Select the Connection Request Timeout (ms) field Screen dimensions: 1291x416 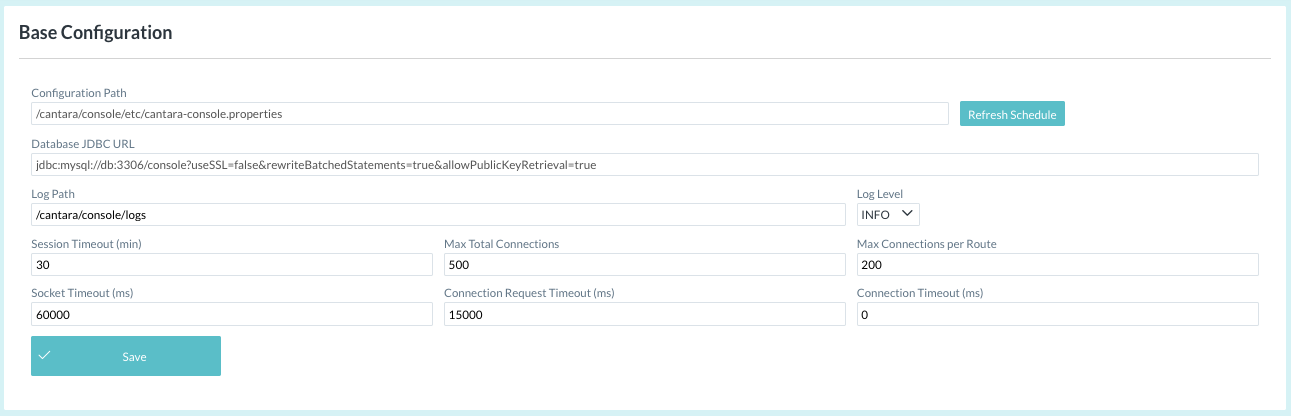coord(644,314)
